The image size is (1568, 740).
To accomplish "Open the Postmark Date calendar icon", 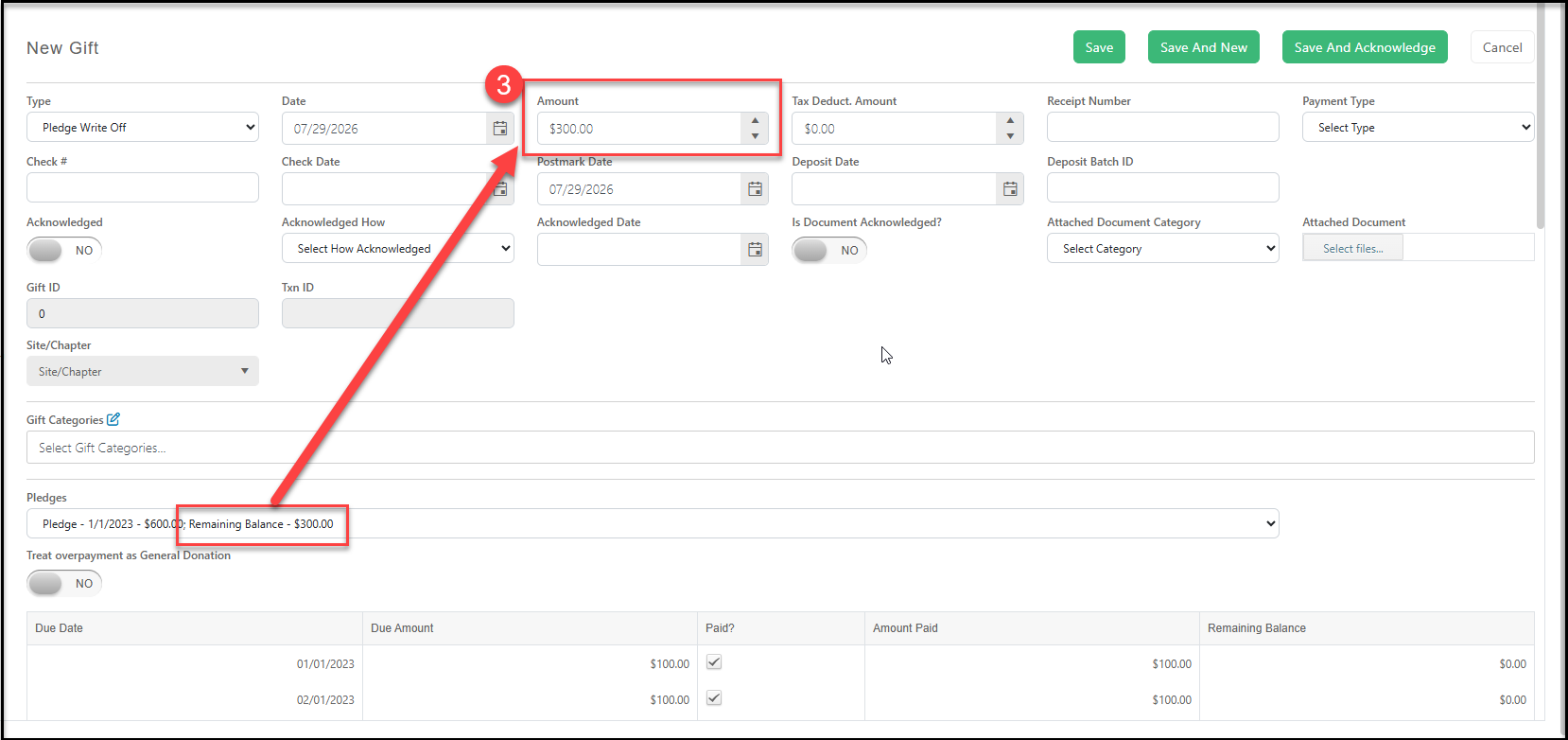I will 755,189.
